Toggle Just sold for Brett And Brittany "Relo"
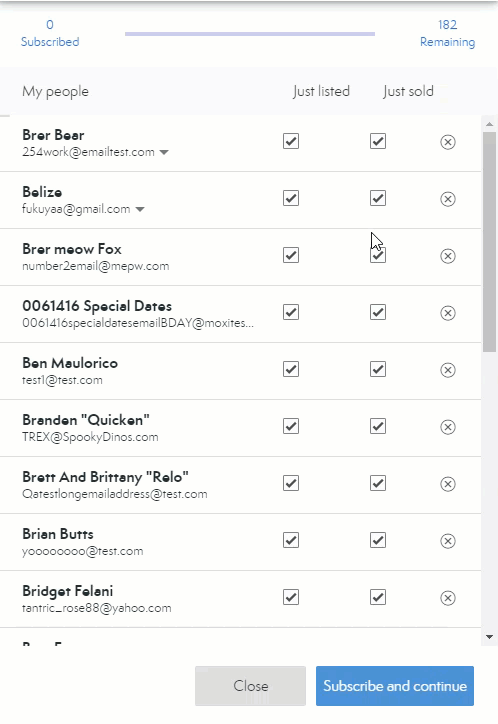This screenshot has height=724, width=498. (x=378, y=483)
